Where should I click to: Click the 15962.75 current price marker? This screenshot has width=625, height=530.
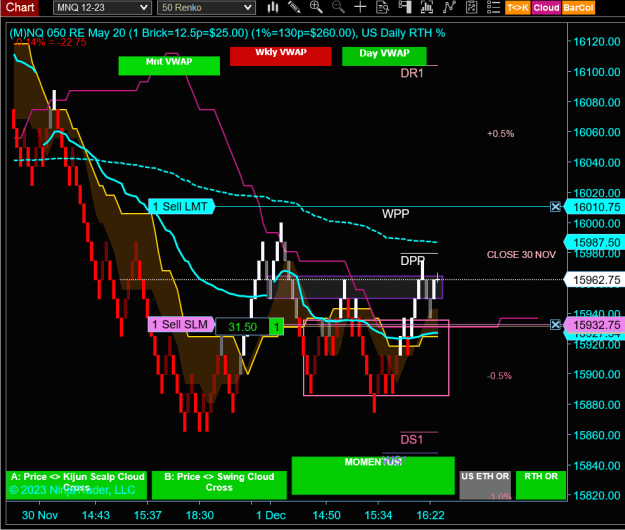(594, 280)
